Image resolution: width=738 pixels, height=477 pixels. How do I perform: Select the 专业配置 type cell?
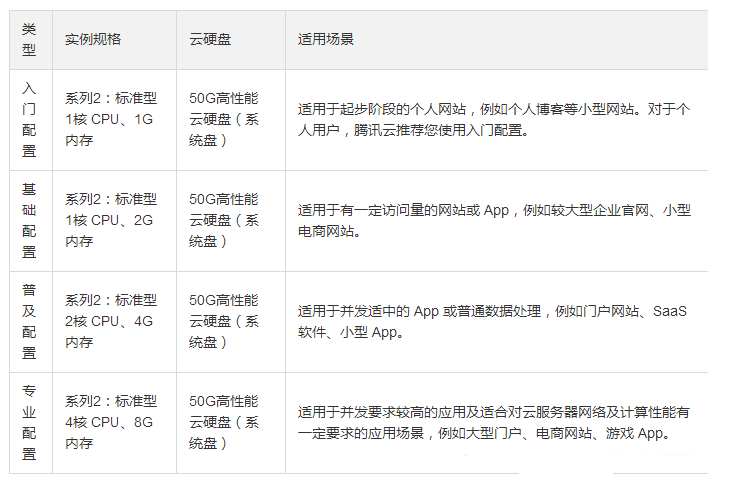29,422
